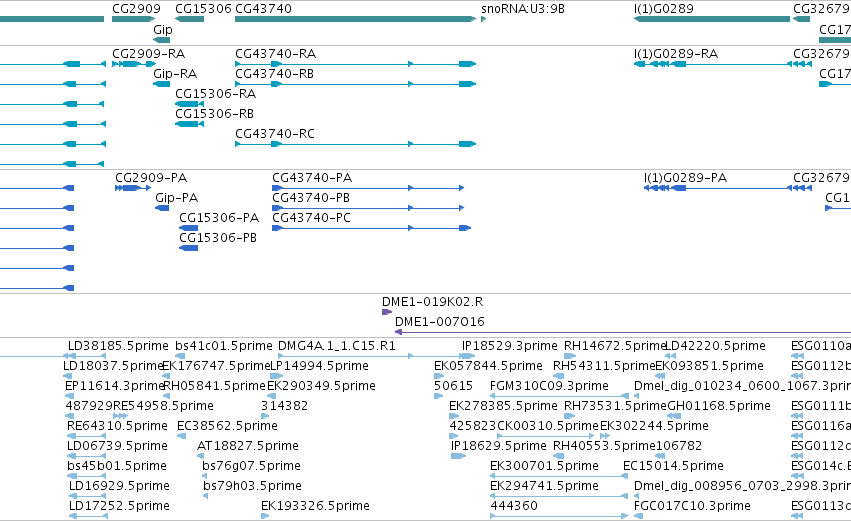This screenshot has width=851, height=521.
Task: Select the CG15306-PB protein label
Action: 218,238
